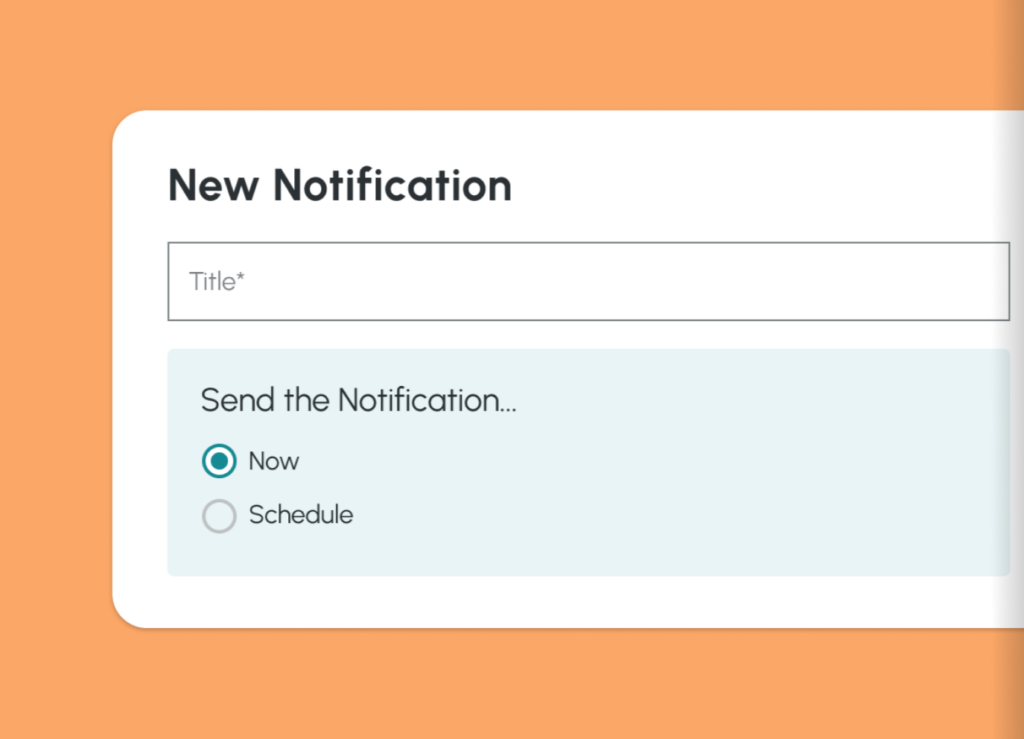Image resolution: width=1024 pixels, height=739 pixels.
Task: Select the Now radio button
Action: point(219,461)
